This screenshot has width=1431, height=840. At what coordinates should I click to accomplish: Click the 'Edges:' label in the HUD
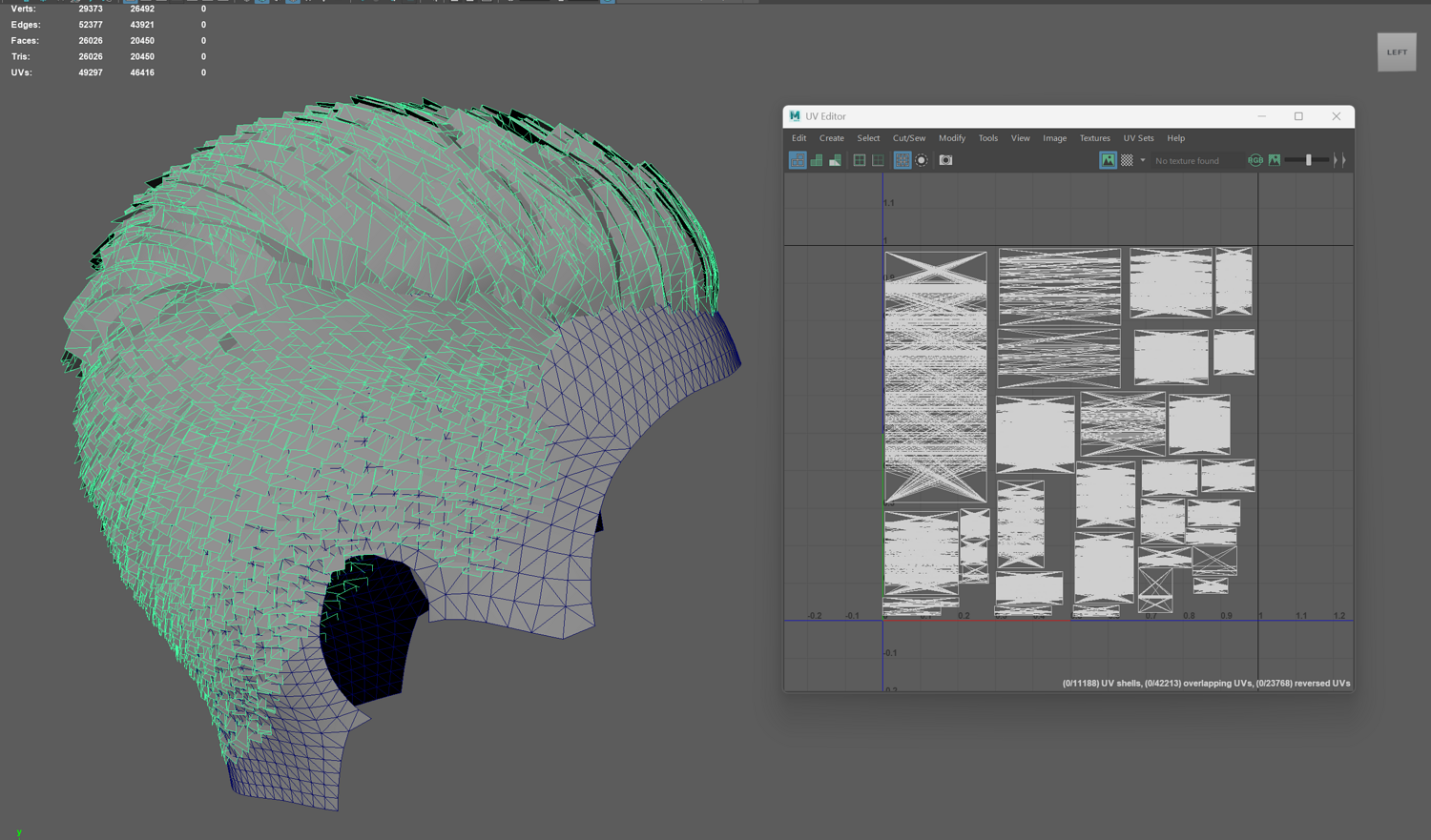[26, 25]
